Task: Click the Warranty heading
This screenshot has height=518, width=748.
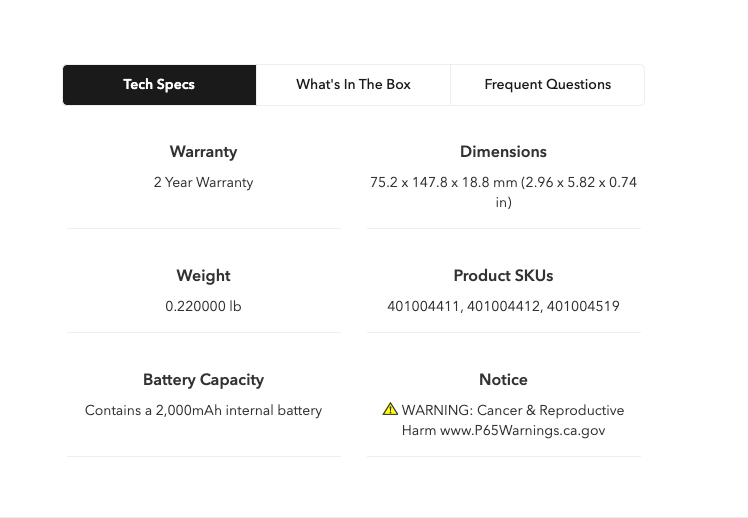Action: (203, 152)
